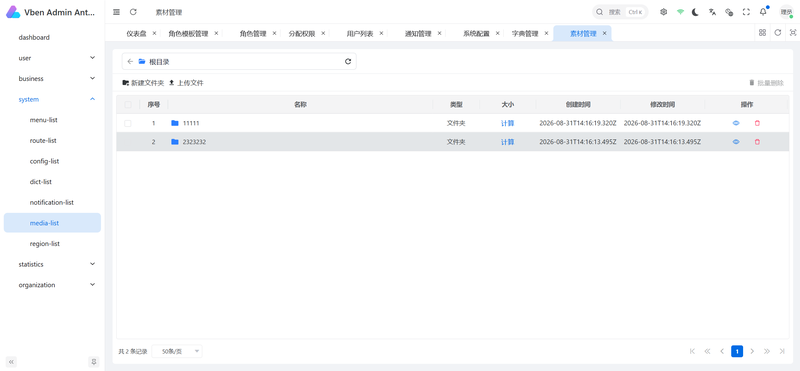Image resolution: width=800 pixels, height=371 pixels.
Task: Close the 通知管理 tab
Action: coord(439,33)
